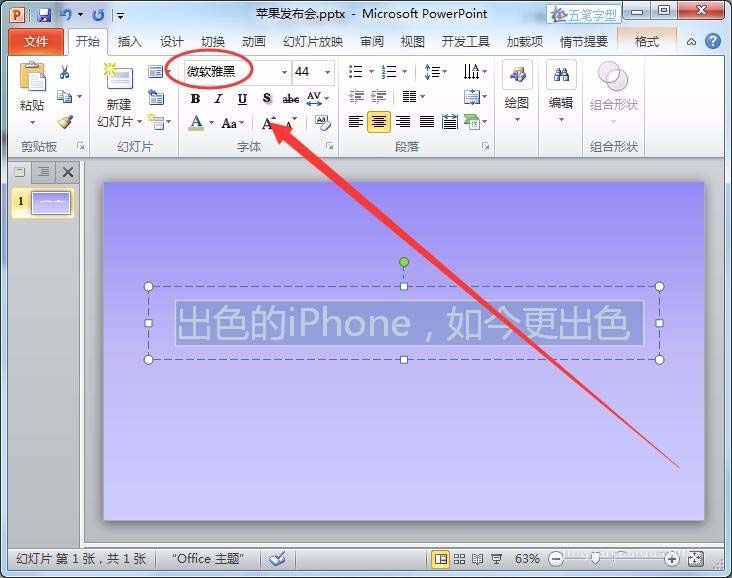Click the spell check status icon
Viewport: 732px width, 578px height.
point(277,558)
